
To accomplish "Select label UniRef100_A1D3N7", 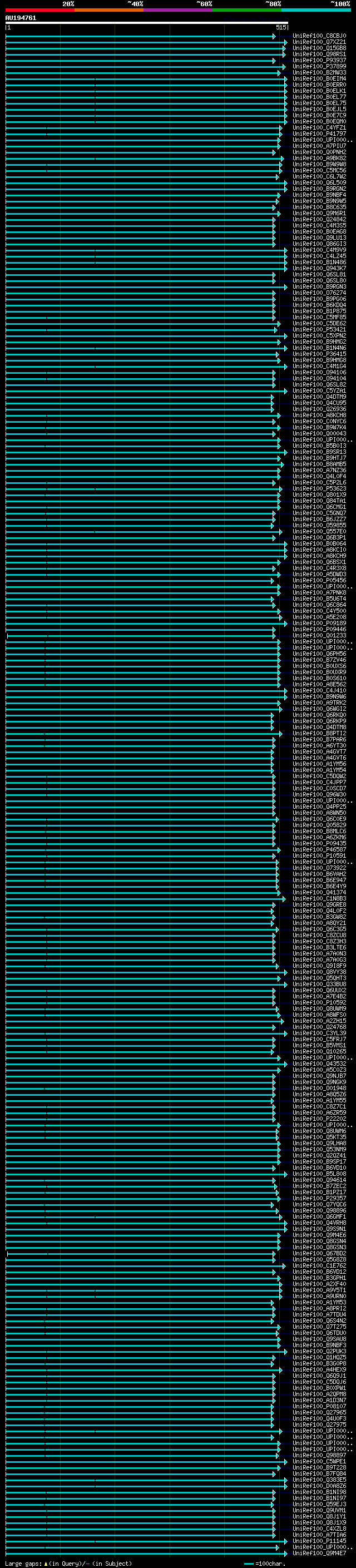I will pyautogui.click(x=319, y=1401).
